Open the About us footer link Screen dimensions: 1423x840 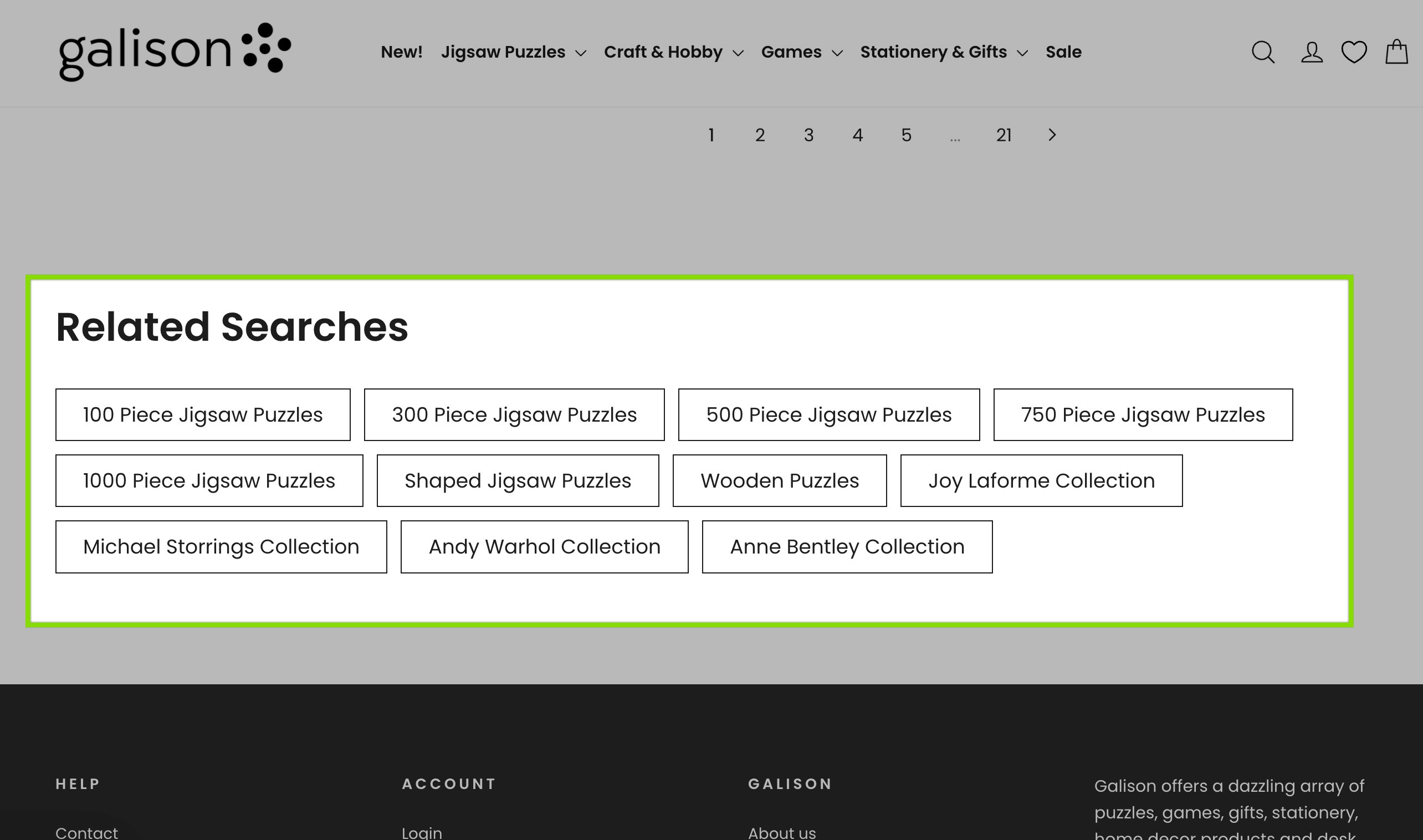[782, 833]
